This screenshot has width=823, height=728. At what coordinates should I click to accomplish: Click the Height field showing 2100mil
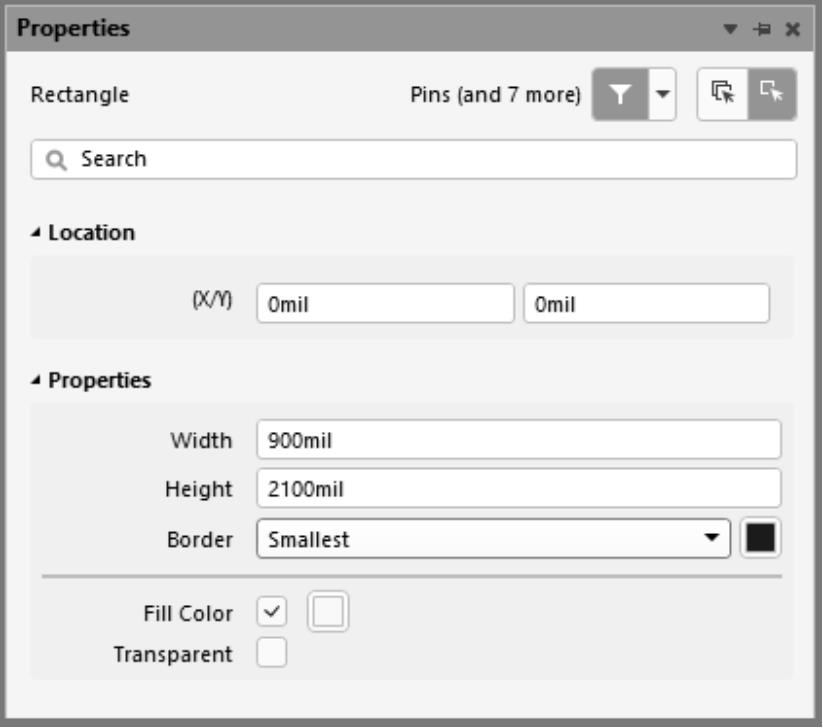[x=518, y=489]
